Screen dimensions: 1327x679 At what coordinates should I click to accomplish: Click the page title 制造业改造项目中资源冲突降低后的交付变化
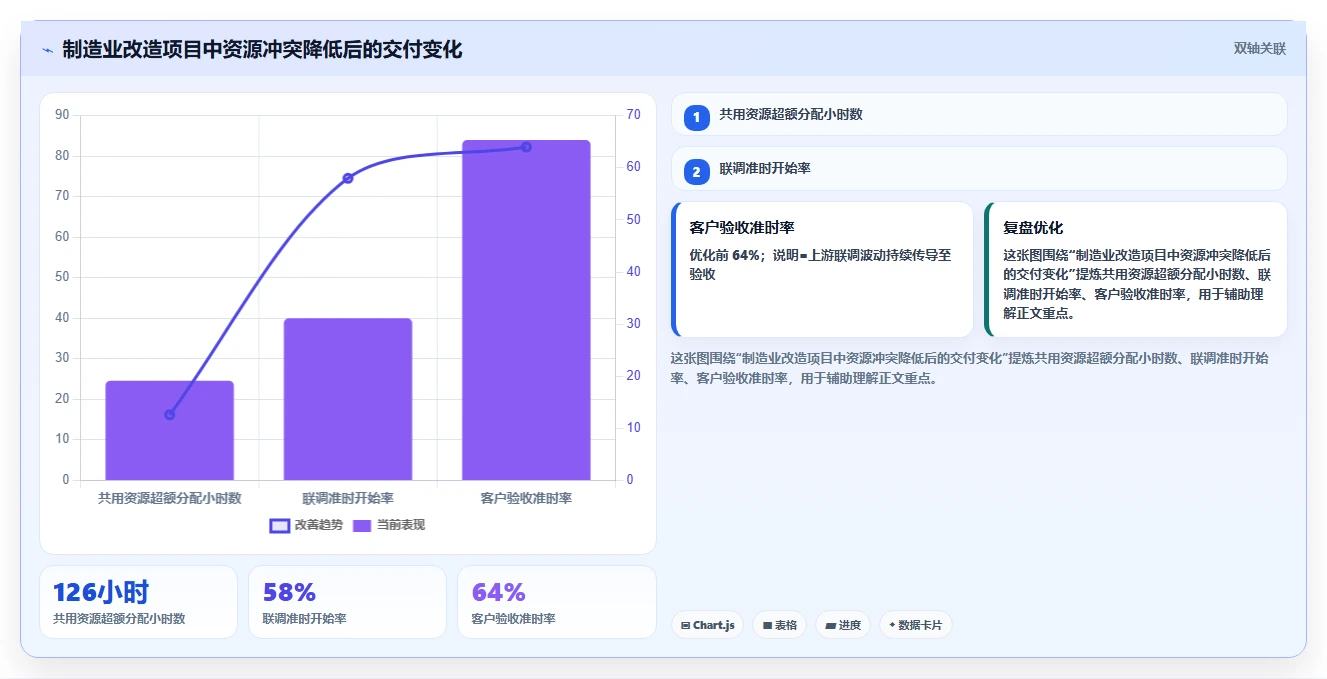point(262,49)
